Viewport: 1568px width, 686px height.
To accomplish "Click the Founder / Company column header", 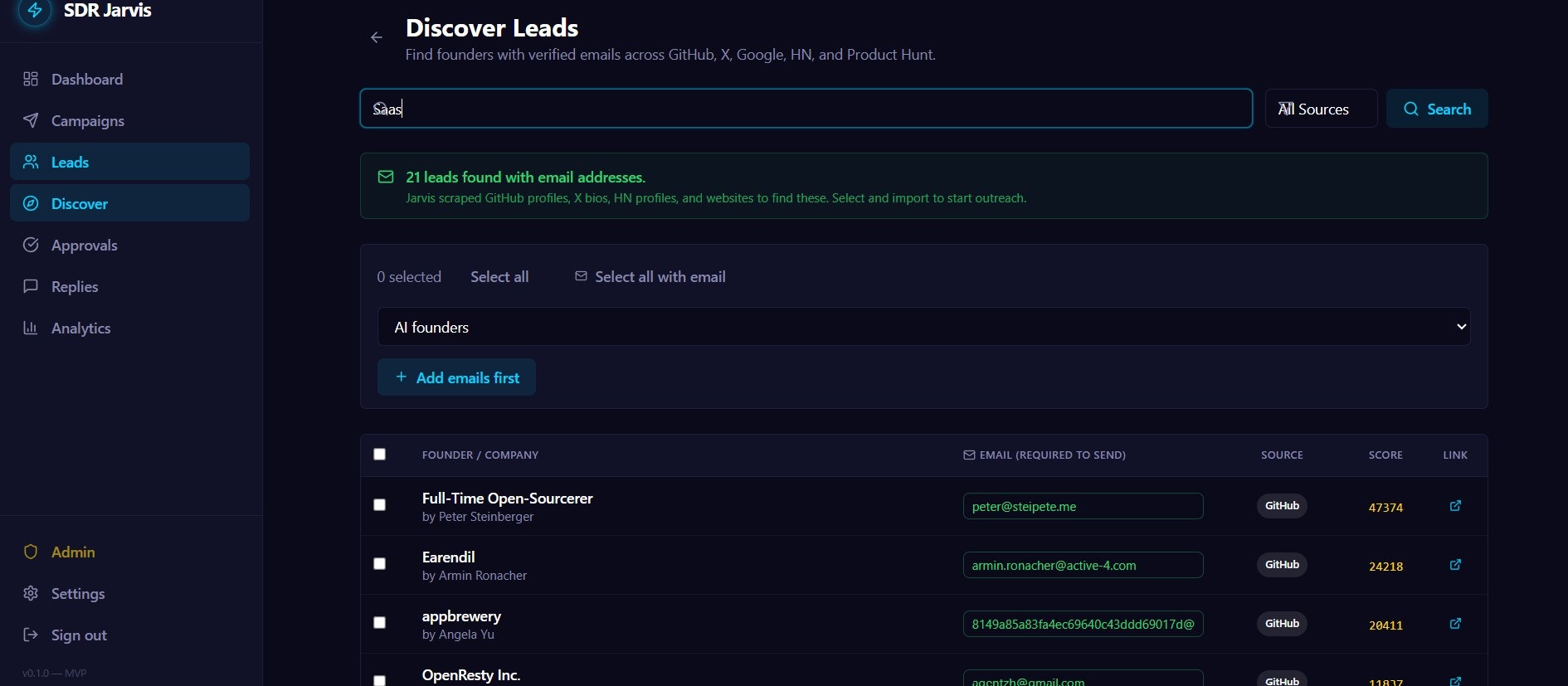I will pyautogui.click(x=480, y=455).
